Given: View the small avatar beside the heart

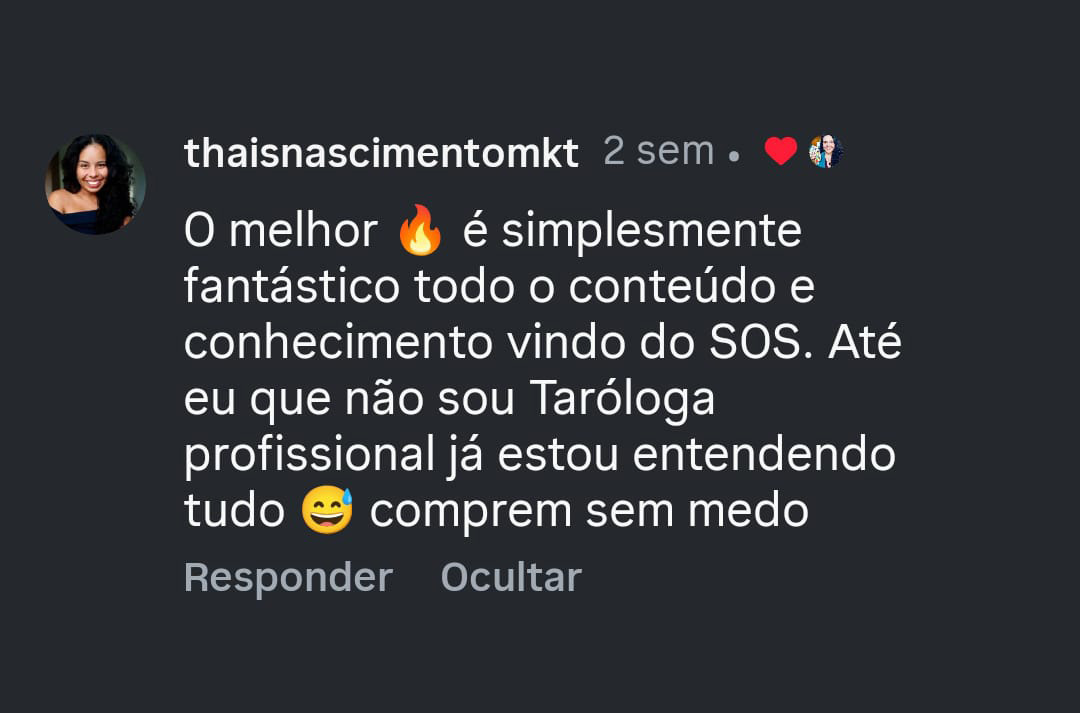Looking at the screenshot, I should (826, 151).
